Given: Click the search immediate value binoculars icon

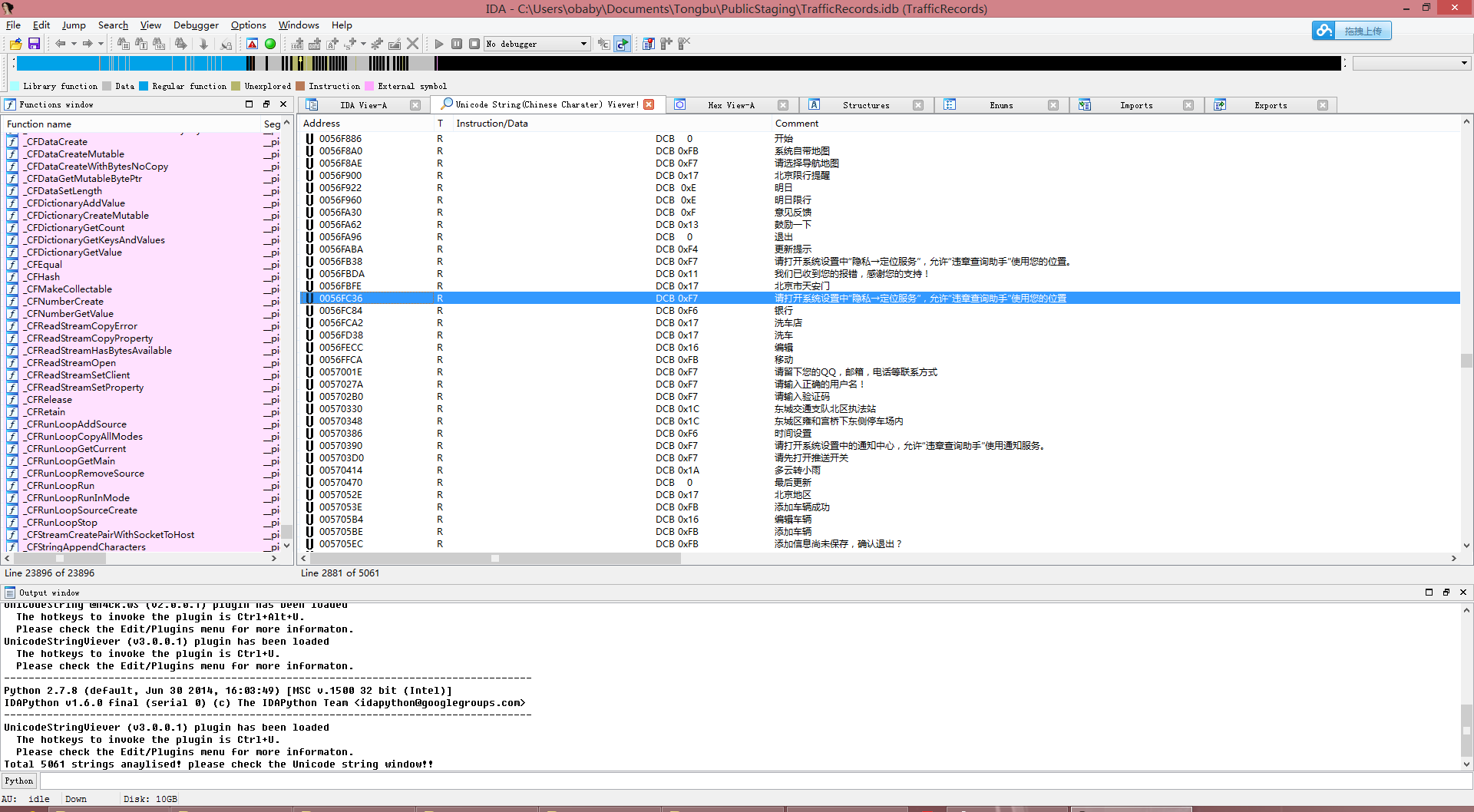Looking at the screenshot, I should 123,44.
